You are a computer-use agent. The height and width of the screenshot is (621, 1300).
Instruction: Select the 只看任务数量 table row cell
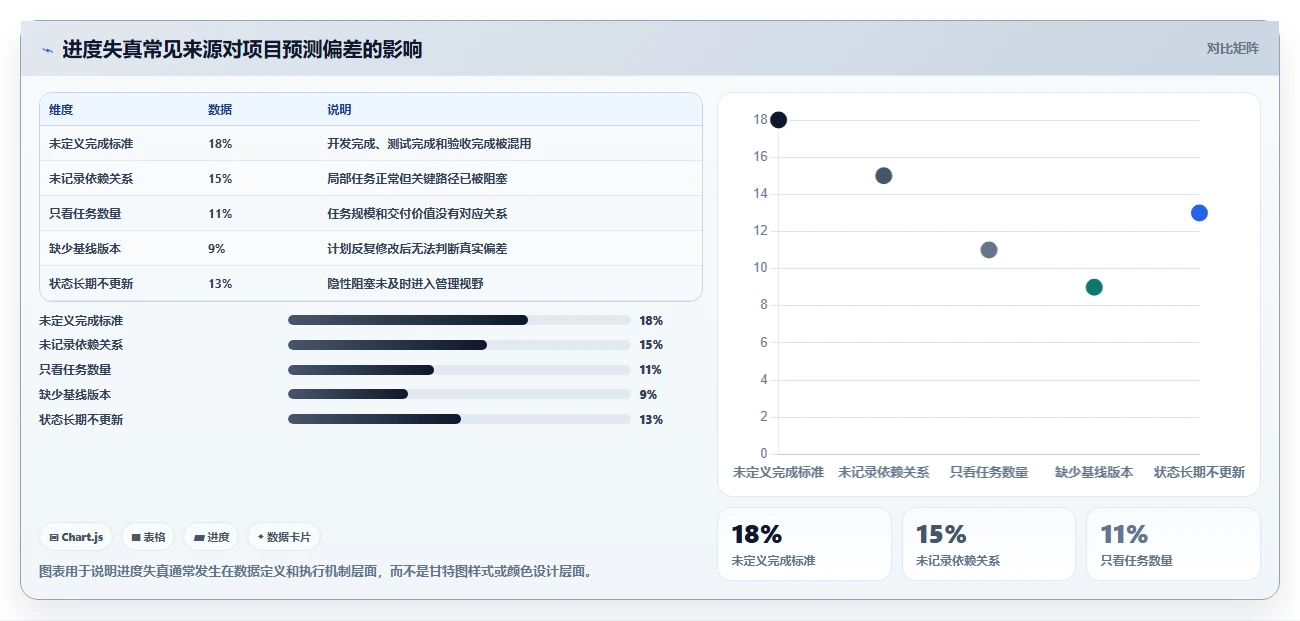click(85, 214)
